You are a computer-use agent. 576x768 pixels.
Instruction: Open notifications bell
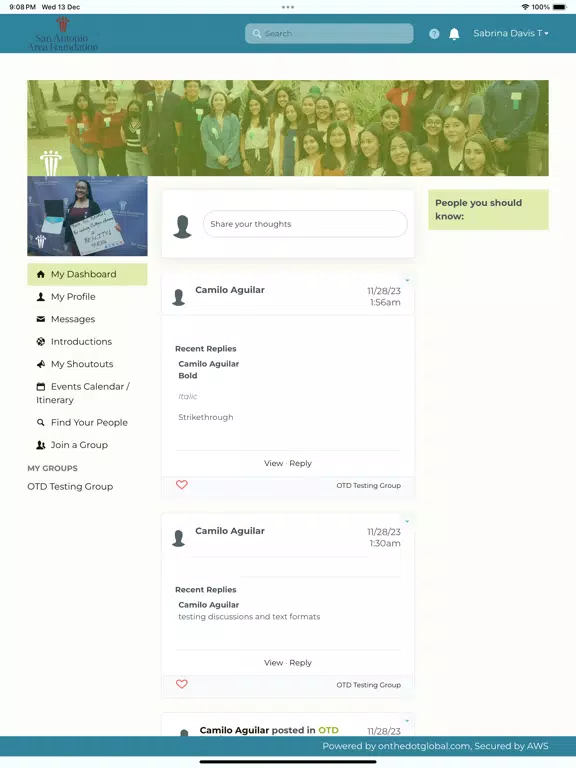454,34
